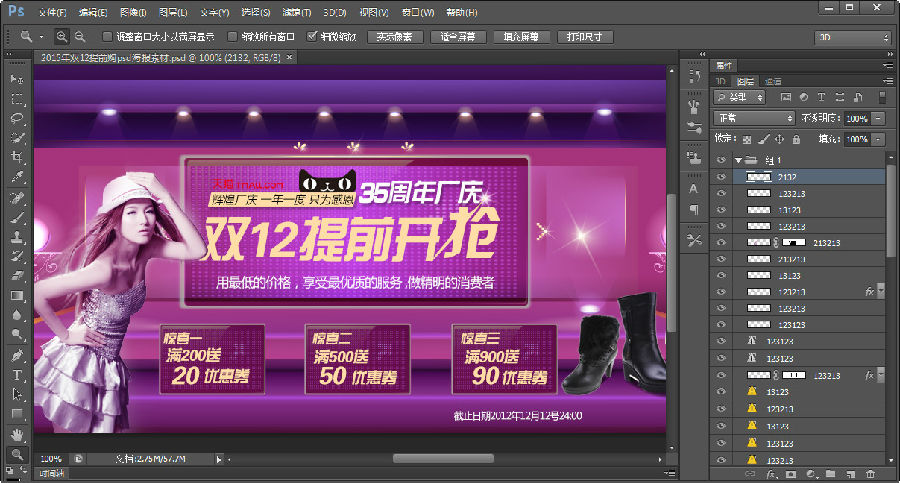Click the new group folder icon
Screen dimensions: 900x483
click(831, 474)
